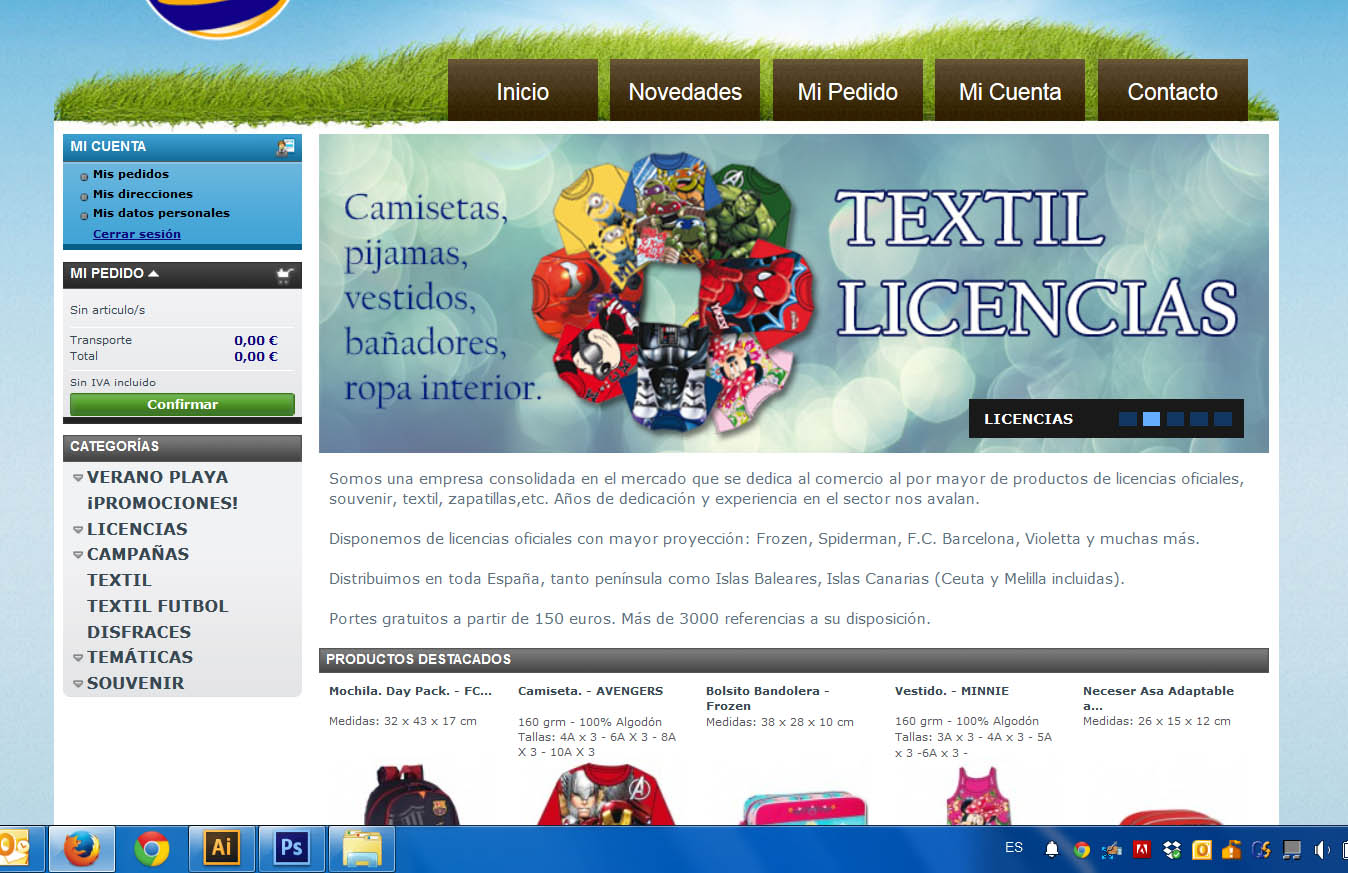Expand the VERANO PLAYA category arrow

click(x=78, y=478)
